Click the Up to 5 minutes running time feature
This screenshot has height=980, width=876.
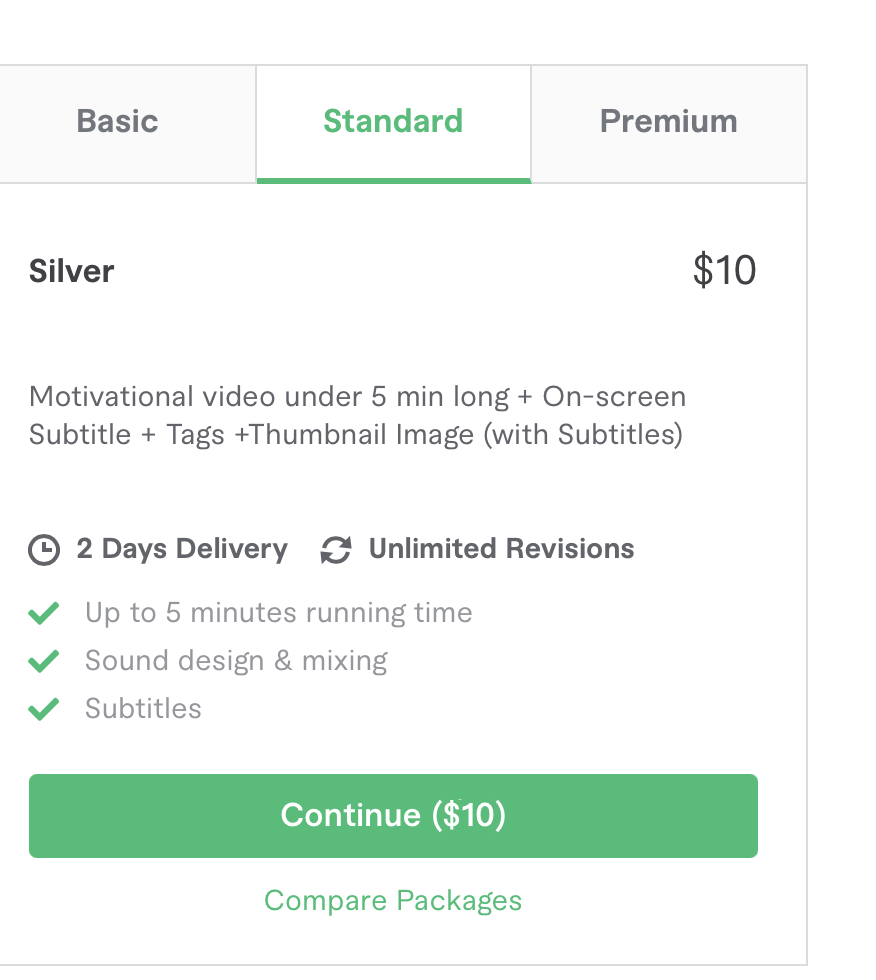pos(278,613)
